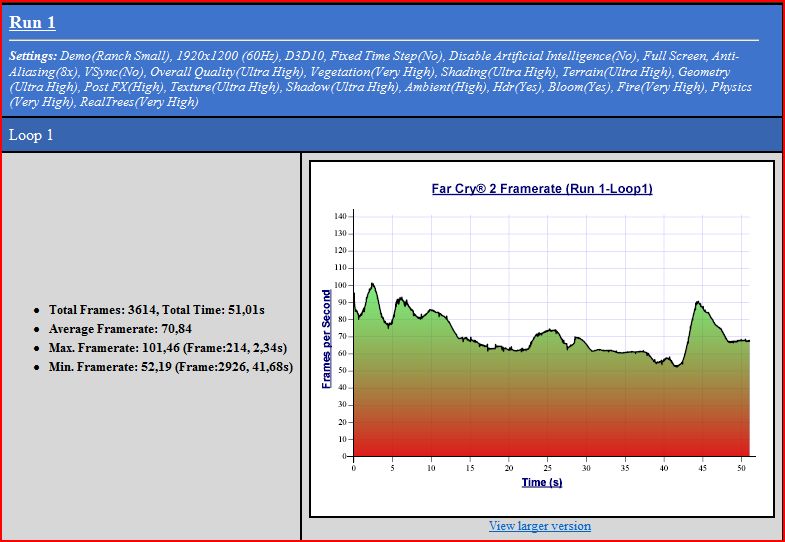Click the 'Demo(Ranch Small)' setting text
This screenshot has width=785, height=542.
tap(117, 56)
